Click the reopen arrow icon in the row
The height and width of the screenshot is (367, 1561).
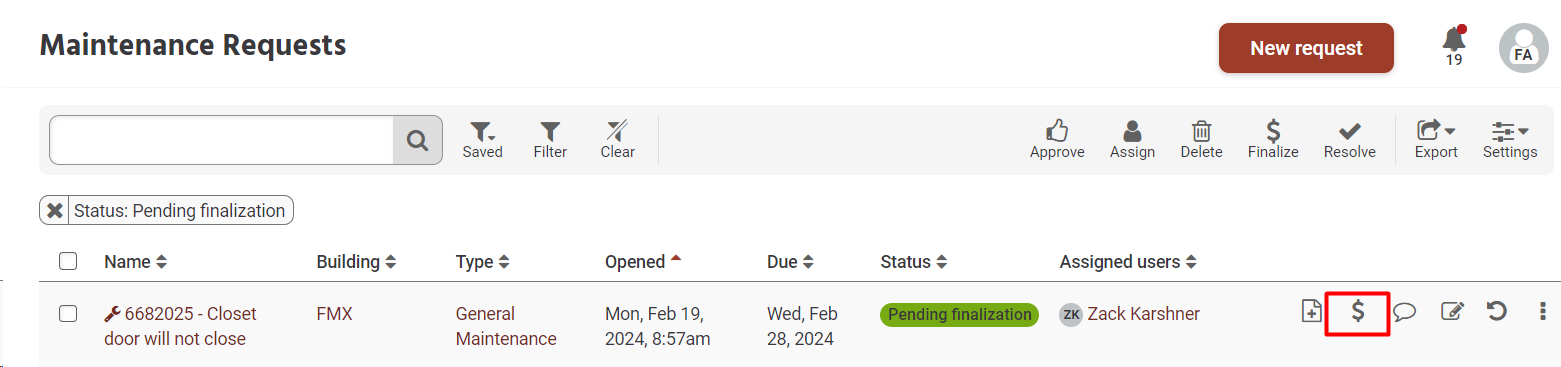pyautogui.click(x=1496, y=312)
